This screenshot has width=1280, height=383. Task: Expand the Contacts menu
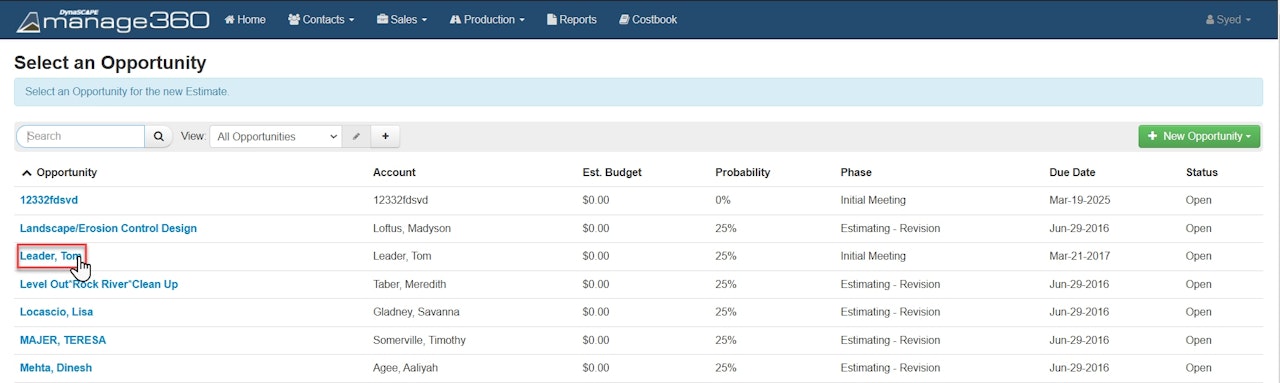321,19
